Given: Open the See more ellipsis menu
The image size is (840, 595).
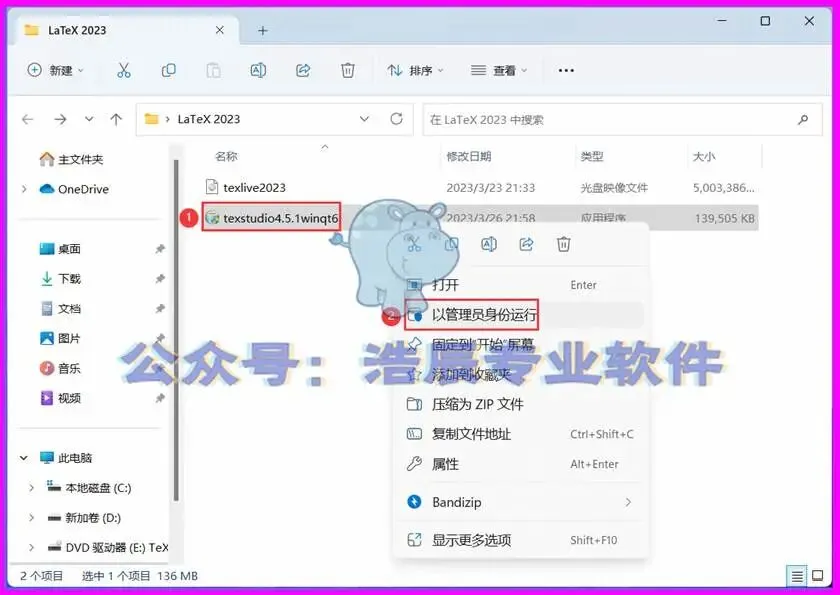Looking at the screenshot, I should [566, 70].
